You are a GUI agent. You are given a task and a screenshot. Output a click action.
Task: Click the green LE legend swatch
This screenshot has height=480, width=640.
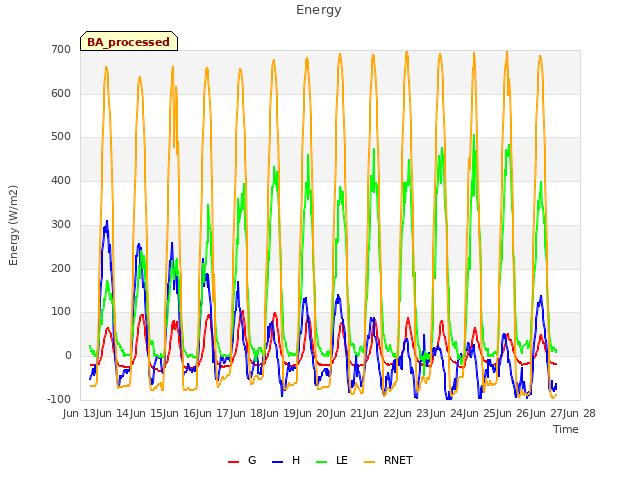[322, 462]
